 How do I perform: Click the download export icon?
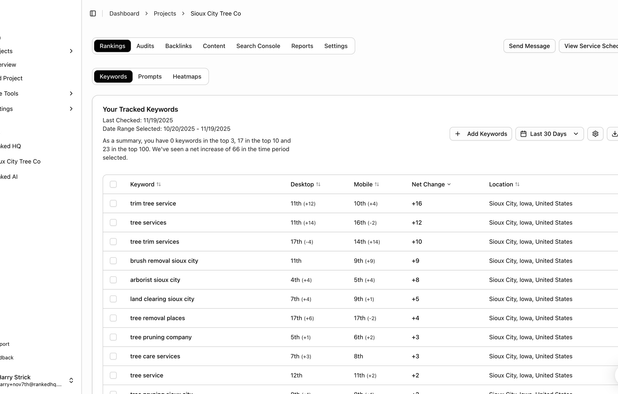click(x=613, y=134)
